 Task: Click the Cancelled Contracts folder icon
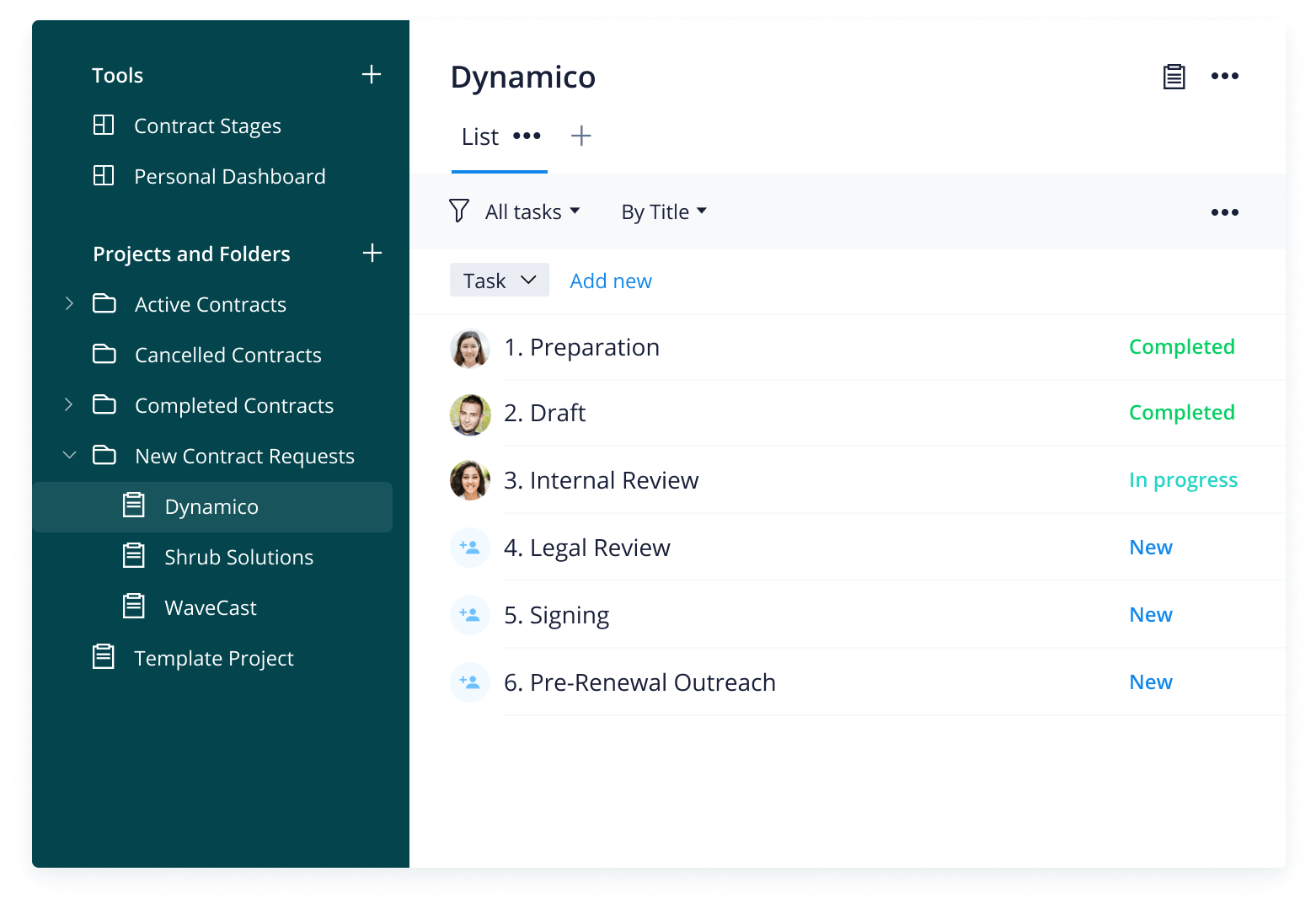[x=104, y=354]
